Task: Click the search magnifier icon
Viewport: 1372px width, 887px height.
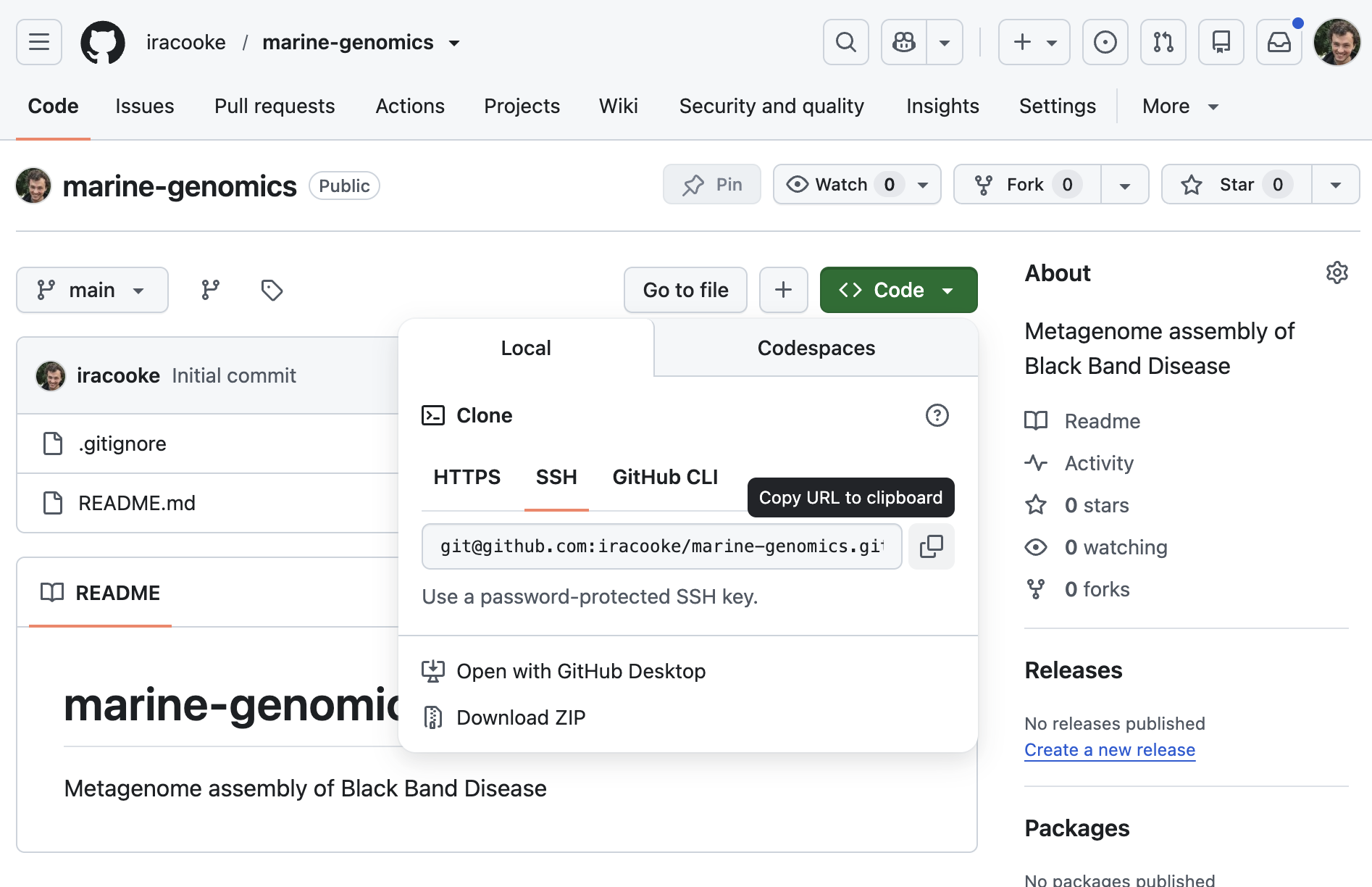Action: click(x=845, y=42)
